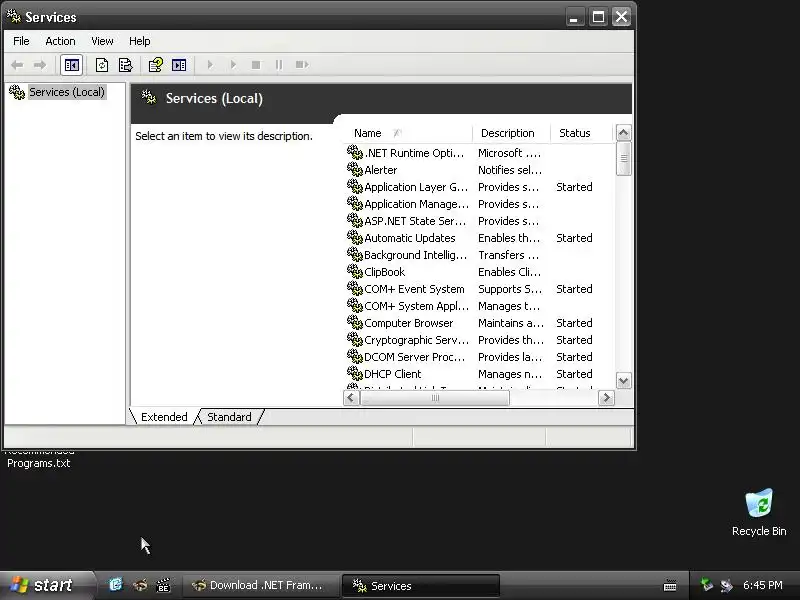Viewport: 800px width, 600px height.
Task: Open the Windows Start menu
Action: pos(47,585)
